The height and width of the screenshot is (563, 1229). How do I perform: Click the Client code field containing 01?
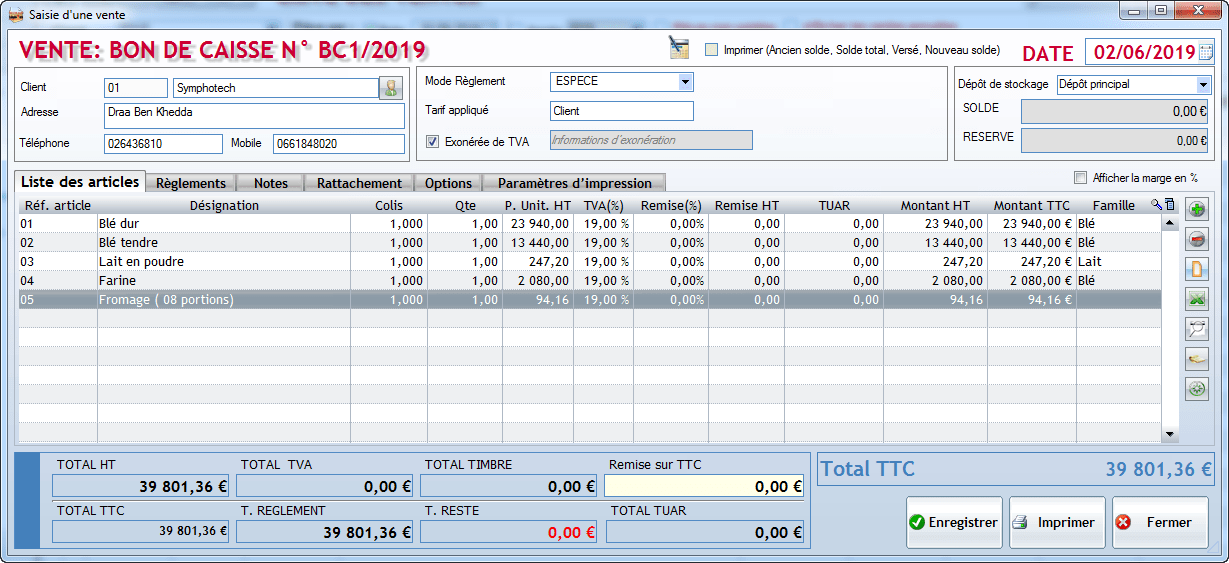[x=136, y=88]
